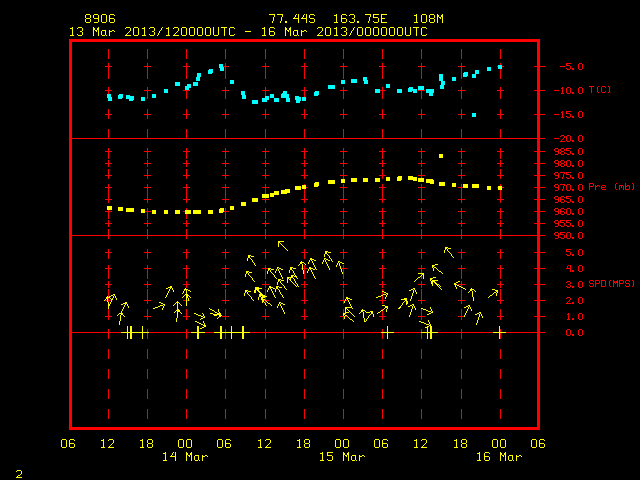Click the 15 Mar date label
The width and height of the screenshot is (640, 480).
(342, 457)
